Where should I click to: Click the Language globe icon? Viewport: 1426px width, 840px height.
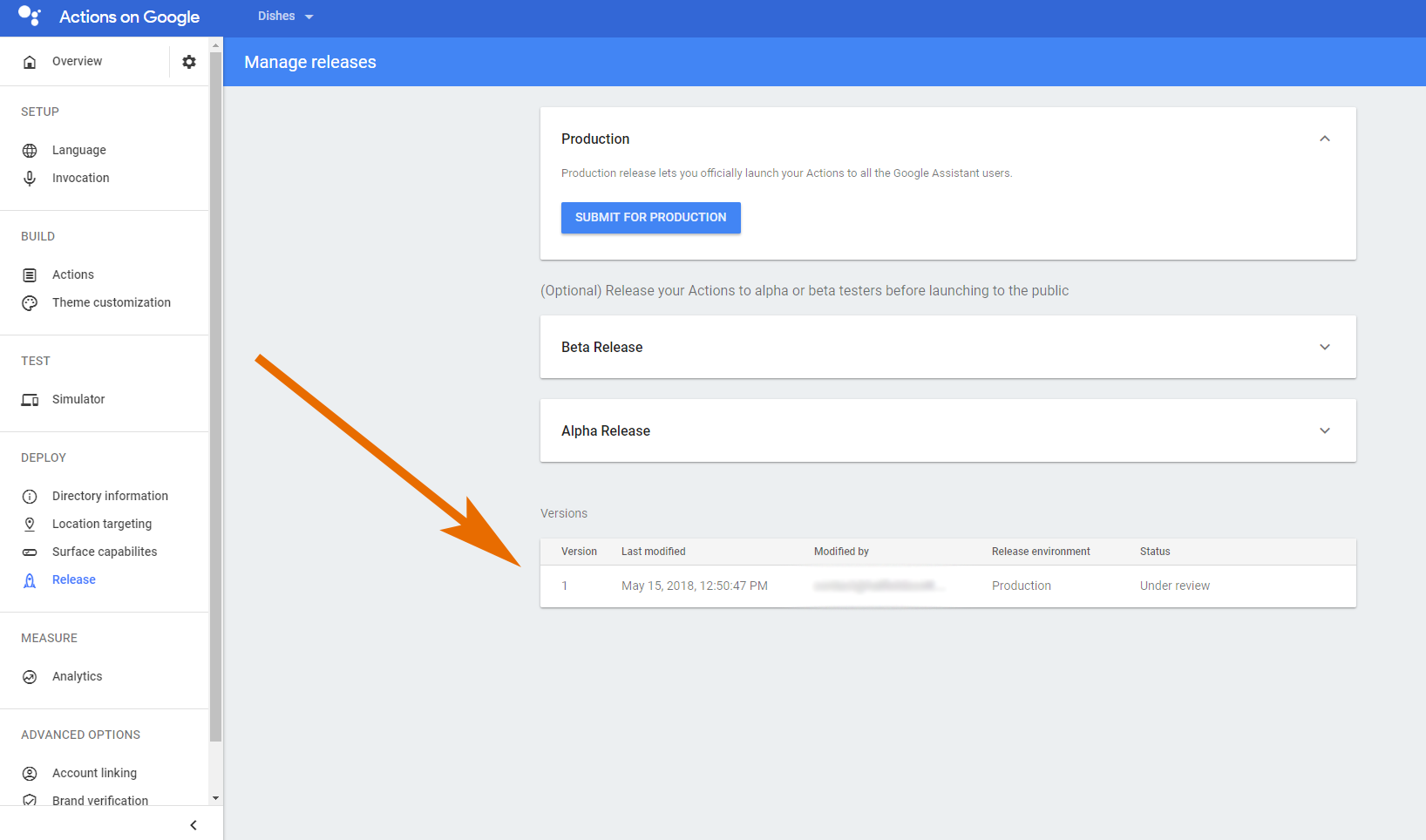click(30, 151)
